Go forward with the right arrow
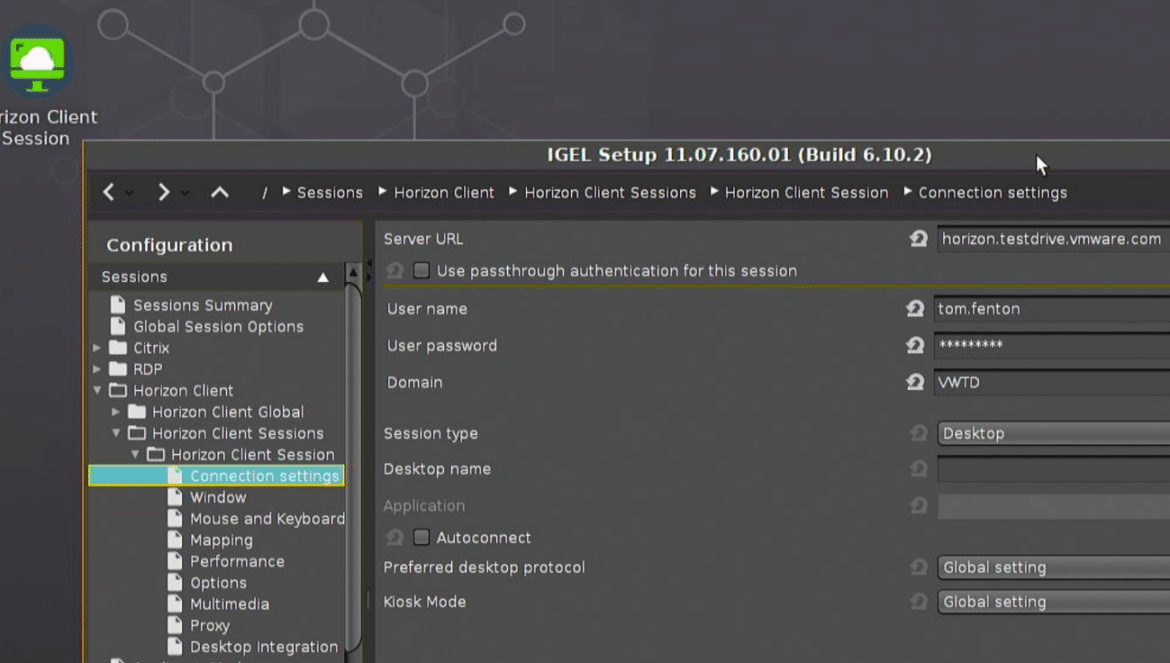Screen dimensions: 1170x663 [163, 192]
